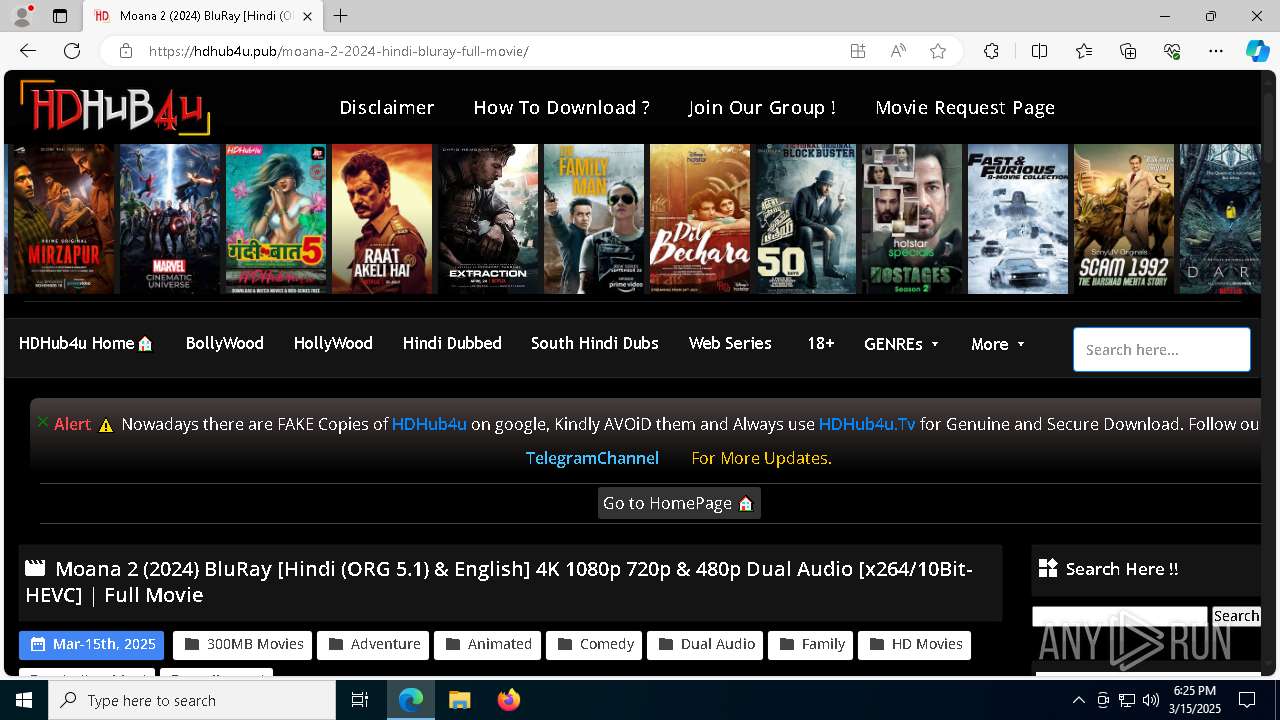Open Settings and more ellipsis menu

[1216, 51]
